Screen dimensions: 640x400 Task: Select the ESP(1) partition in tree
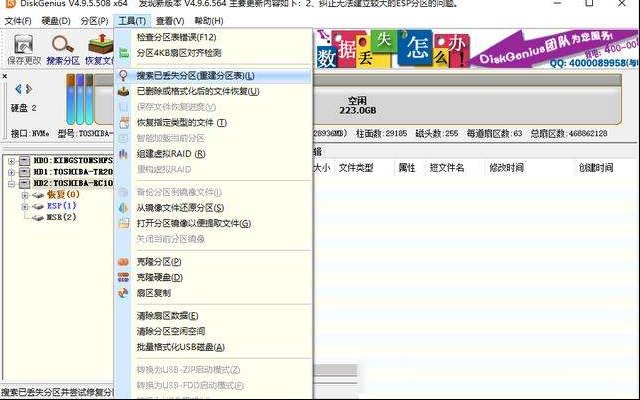[x=62, y=206]
